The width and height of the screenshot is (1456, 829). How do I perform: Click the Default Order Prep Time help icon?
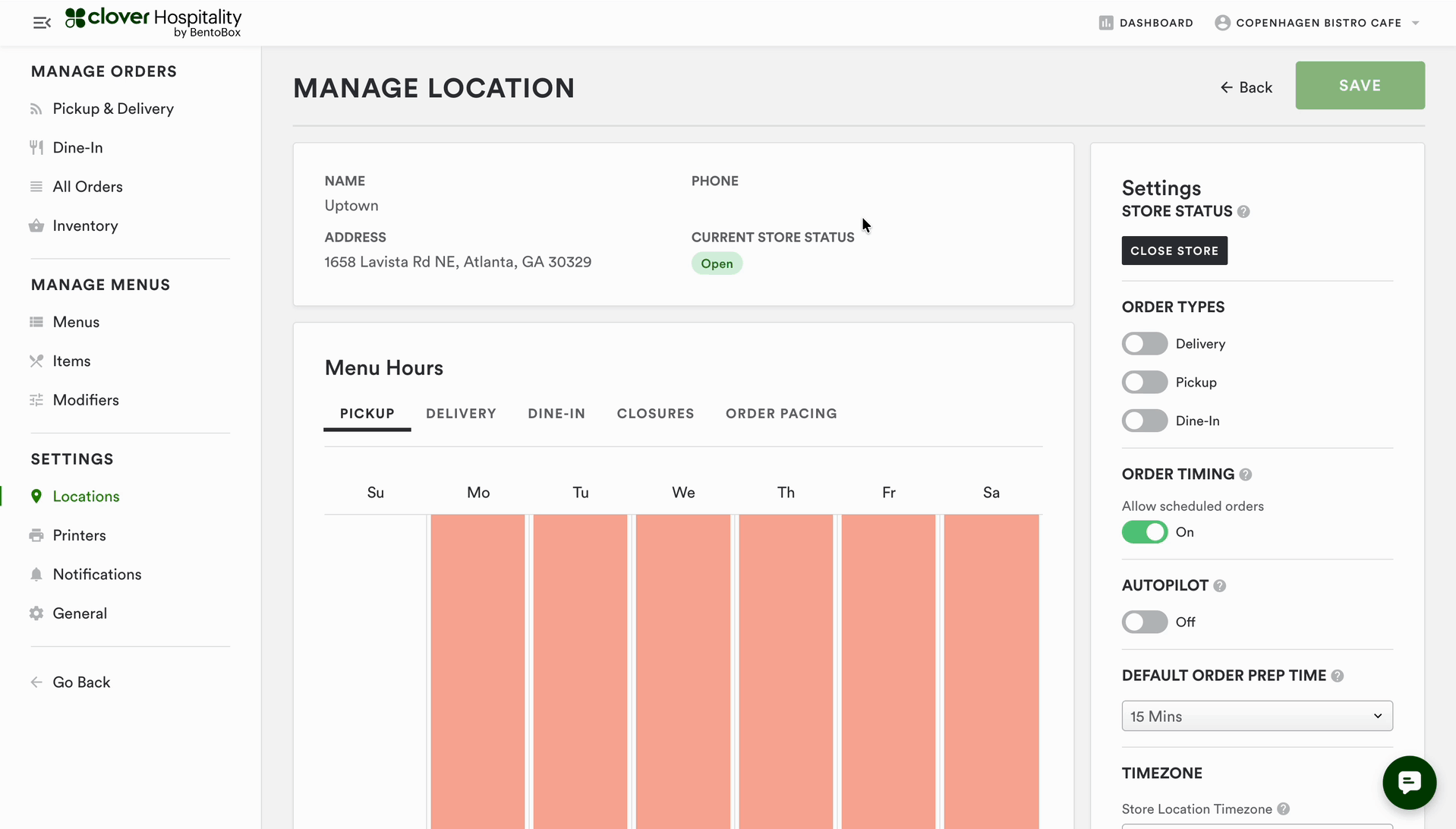[x=1338, y=676]
